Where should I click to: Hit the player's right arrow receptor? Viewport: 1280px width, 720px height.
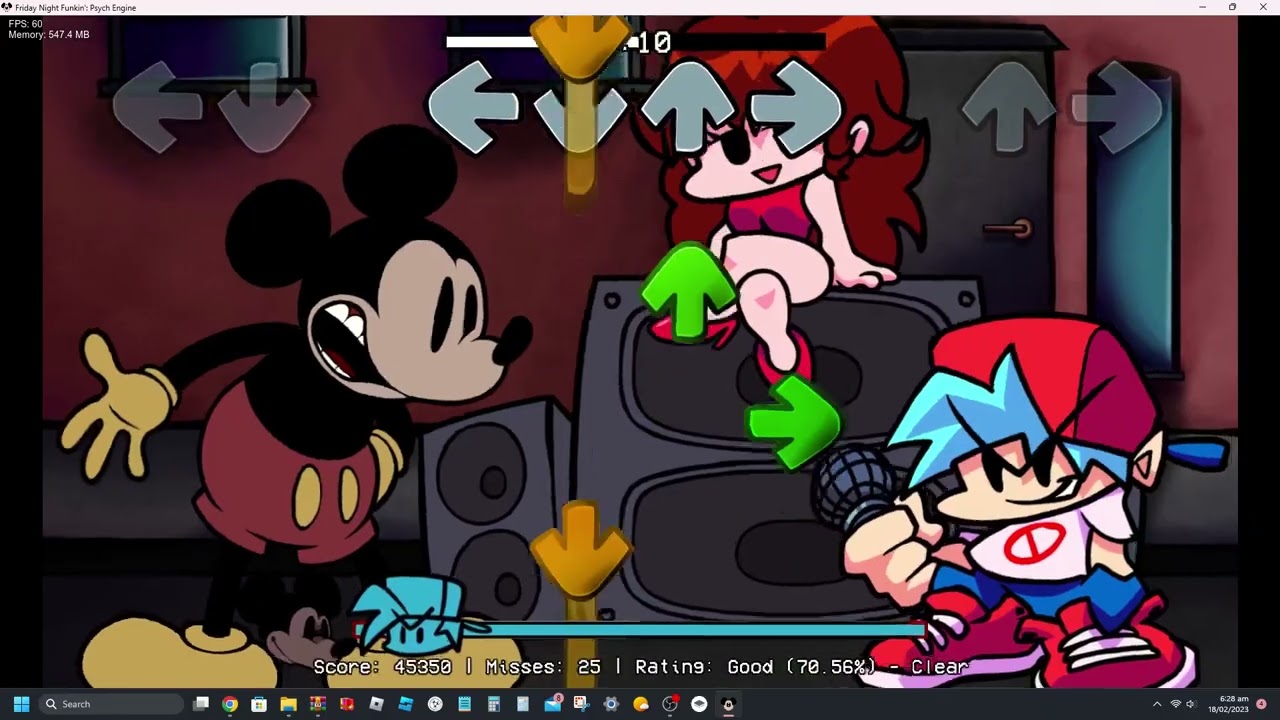pyautogui.click(x=796, y=106)
